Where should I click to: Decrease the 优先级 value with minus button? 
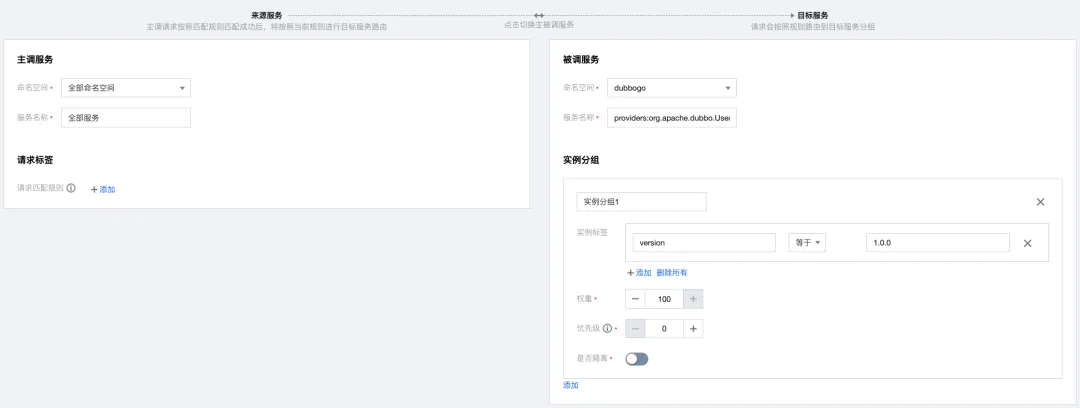coord(635,329)
